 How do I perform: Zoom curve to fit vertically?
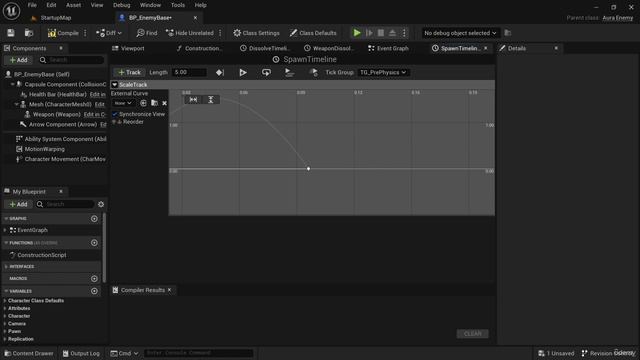(x=211, y=100)
